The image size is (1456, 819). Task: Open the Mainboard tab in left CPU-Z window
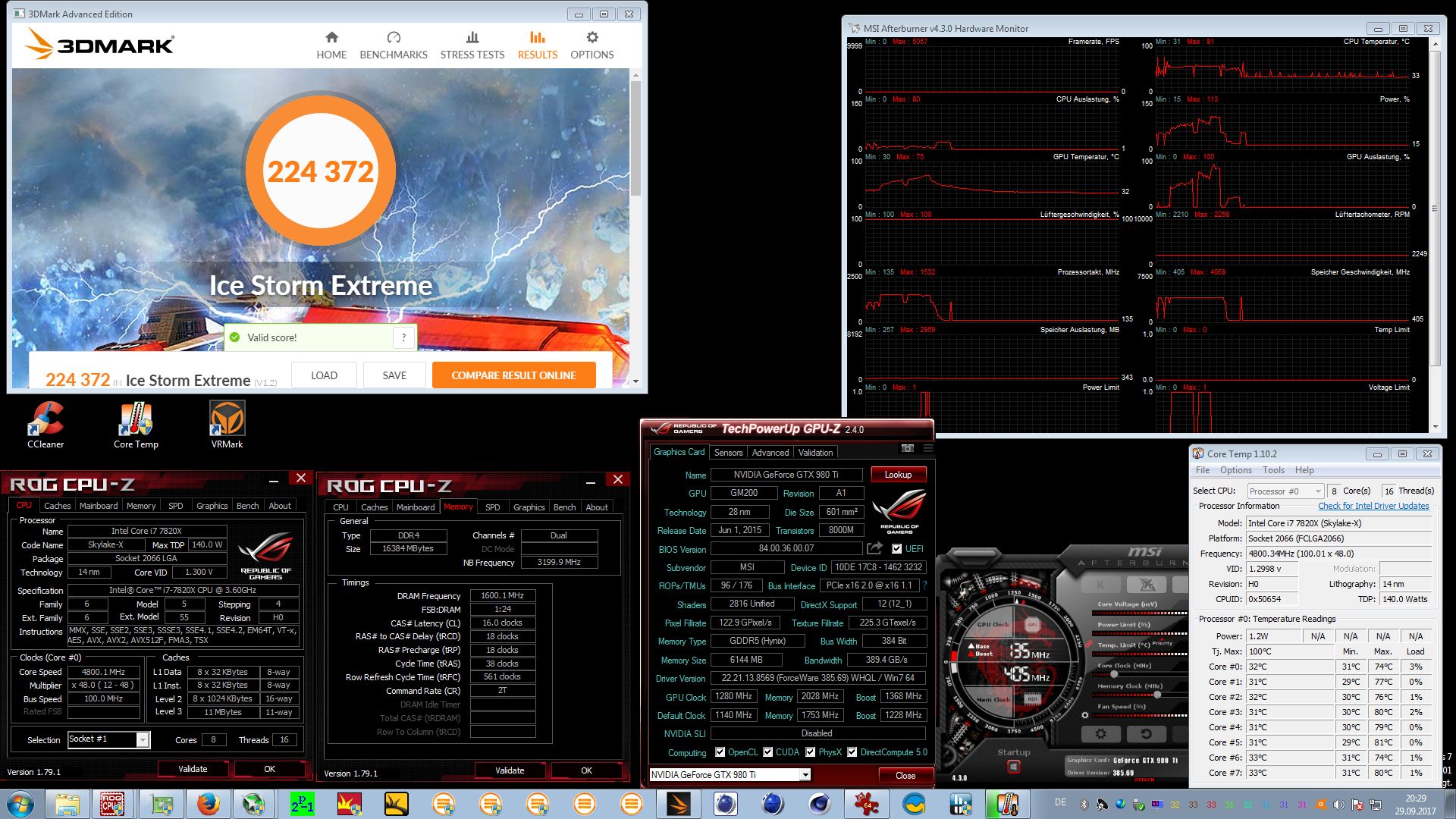pos(99,506)
